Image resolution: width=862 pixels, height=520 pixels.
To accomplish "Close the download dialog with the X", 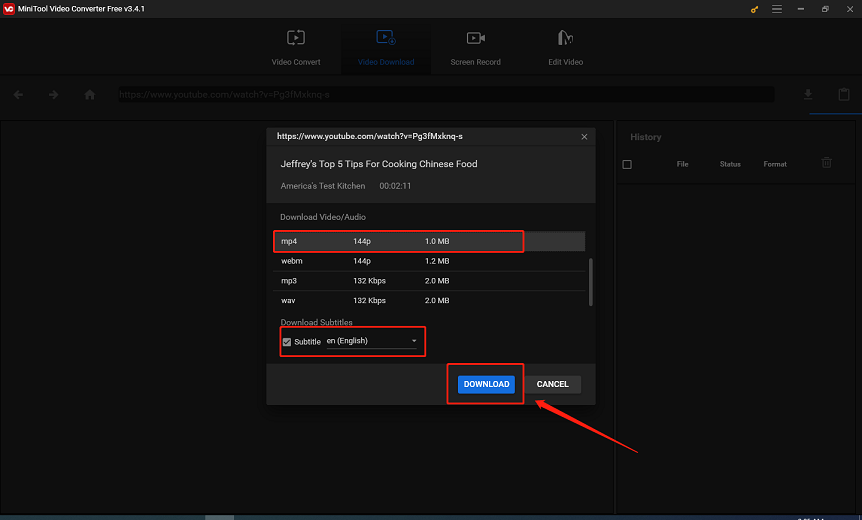I will (x=584, y=137).
